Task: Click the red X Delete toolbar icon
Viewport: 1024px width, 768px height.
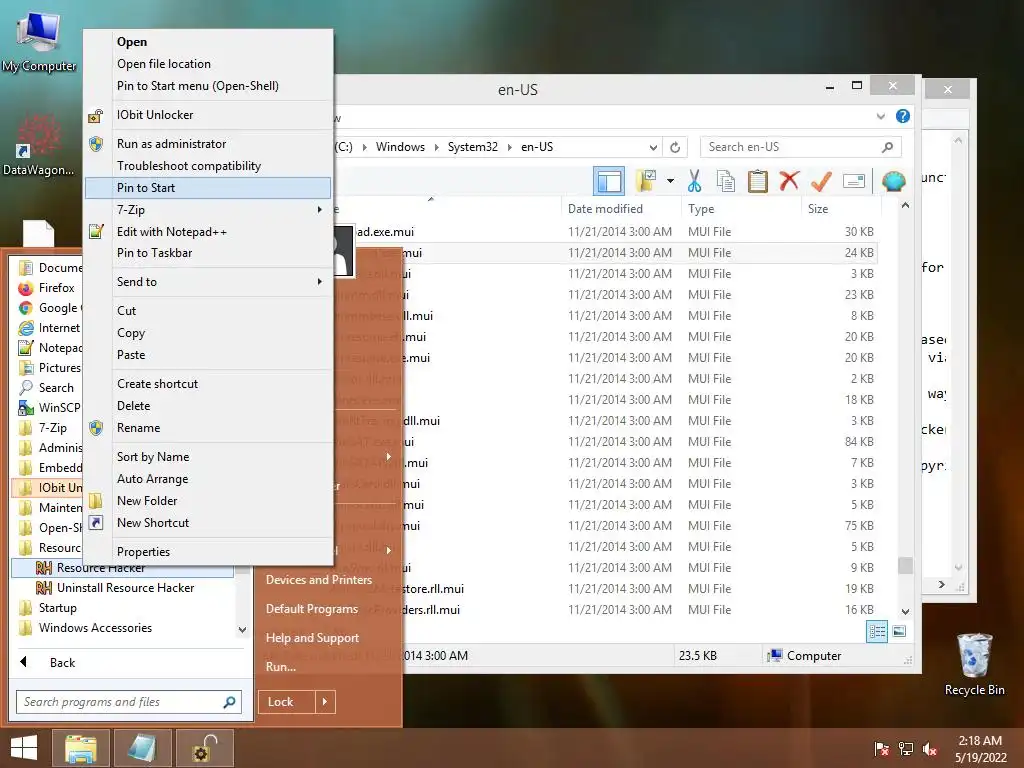Action: point(790,181)
